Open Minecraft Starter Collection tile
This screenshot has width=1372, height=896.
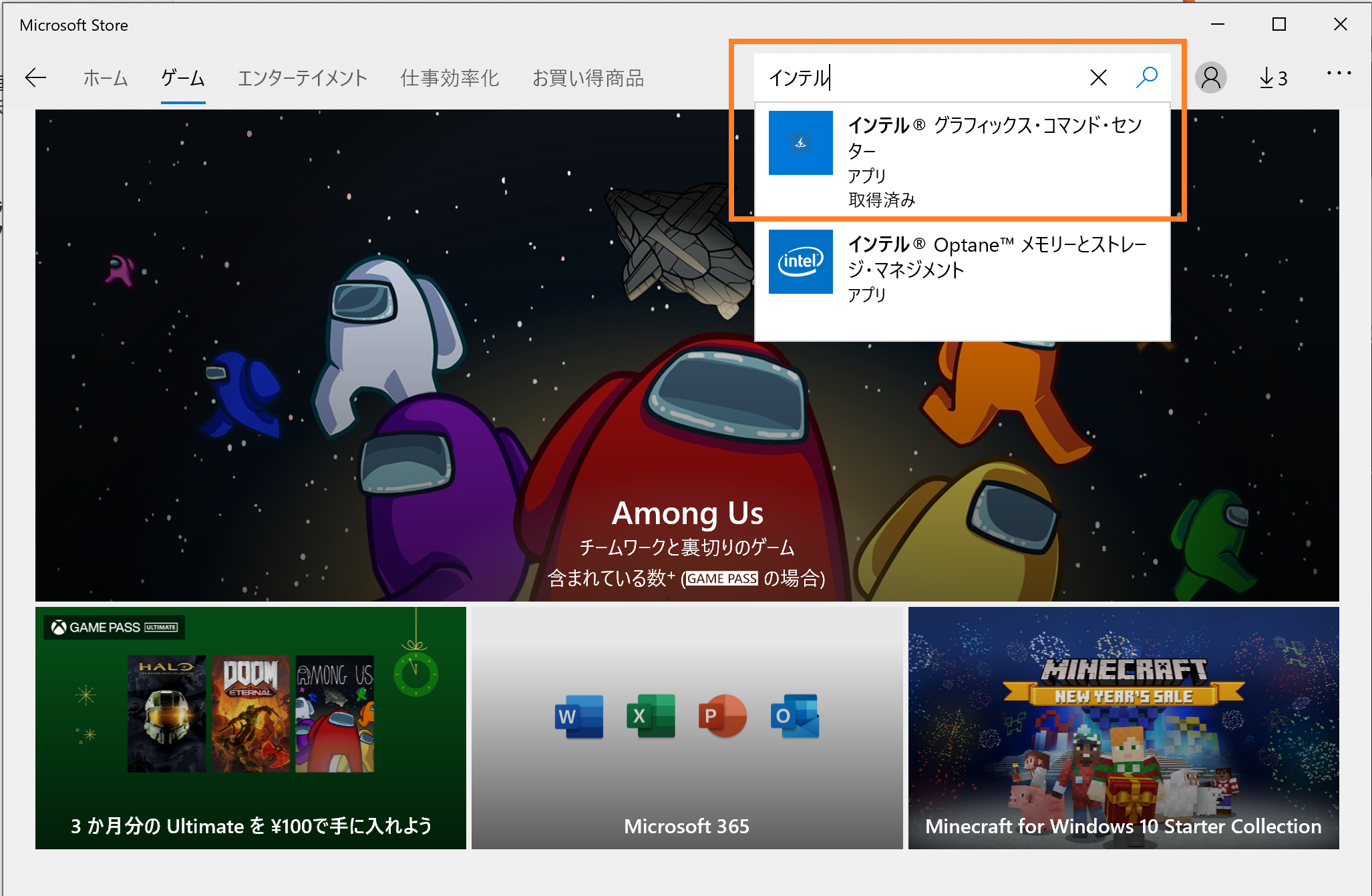pyautogui.click(x=1123, y=728)
